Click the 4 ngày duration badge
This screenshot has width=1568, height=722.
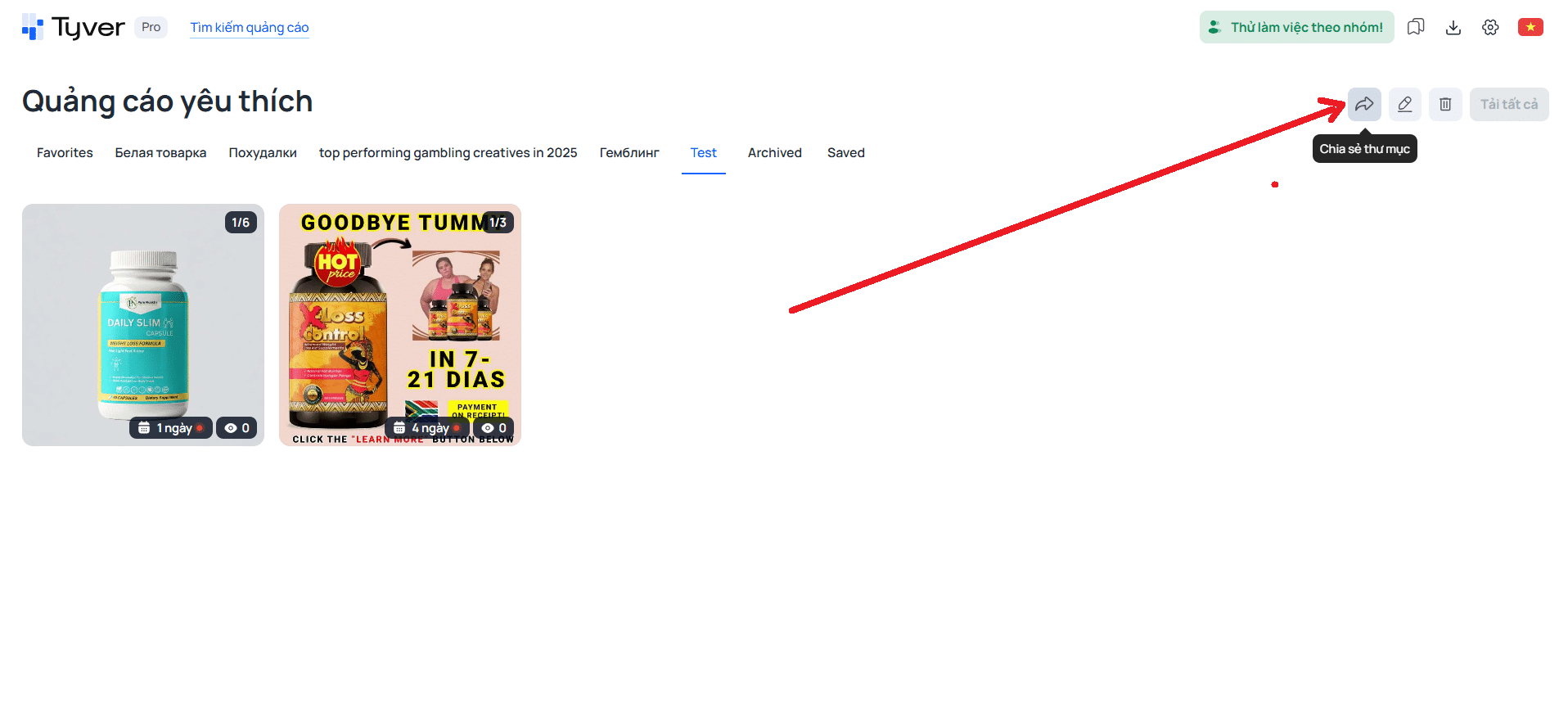(427, 428)
